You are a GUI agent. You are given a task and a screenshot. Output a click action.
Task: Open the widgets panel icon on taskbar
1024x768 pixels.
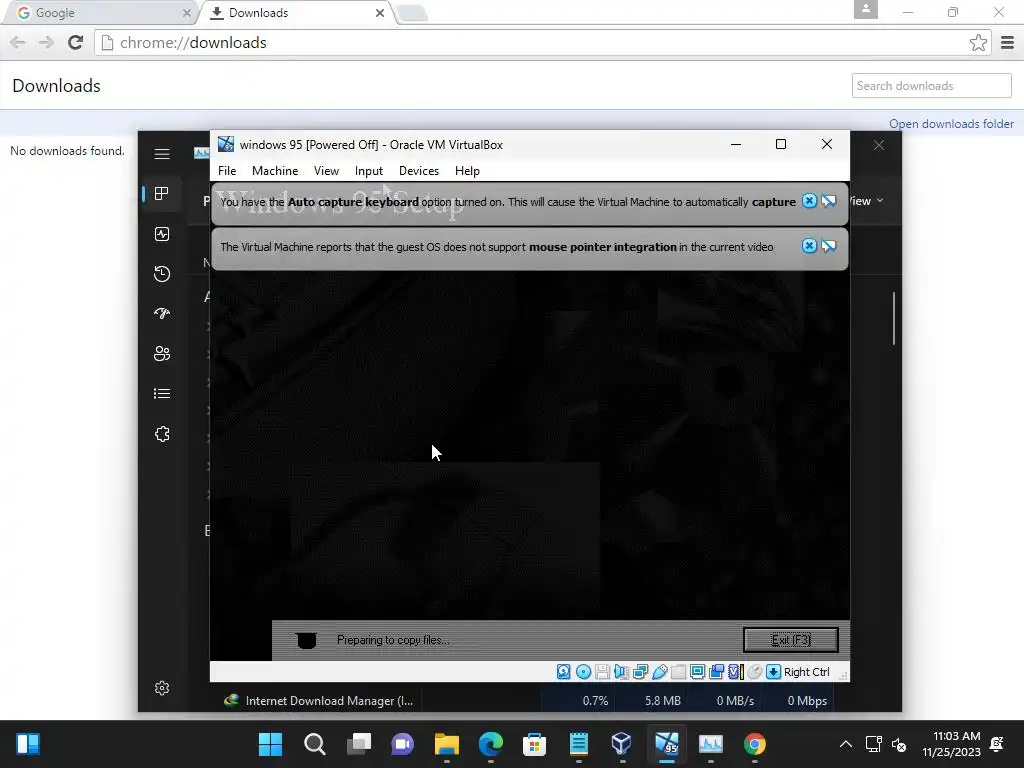point(28,744)
